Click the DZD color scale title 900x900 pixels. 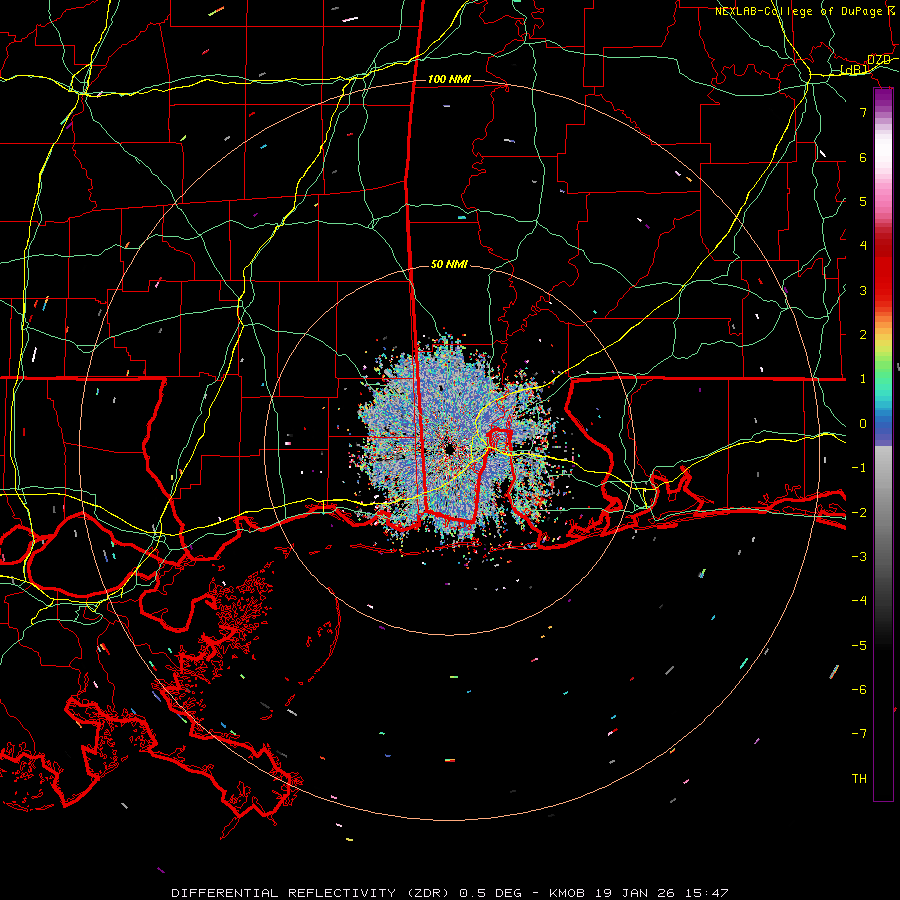click(879, 60)
